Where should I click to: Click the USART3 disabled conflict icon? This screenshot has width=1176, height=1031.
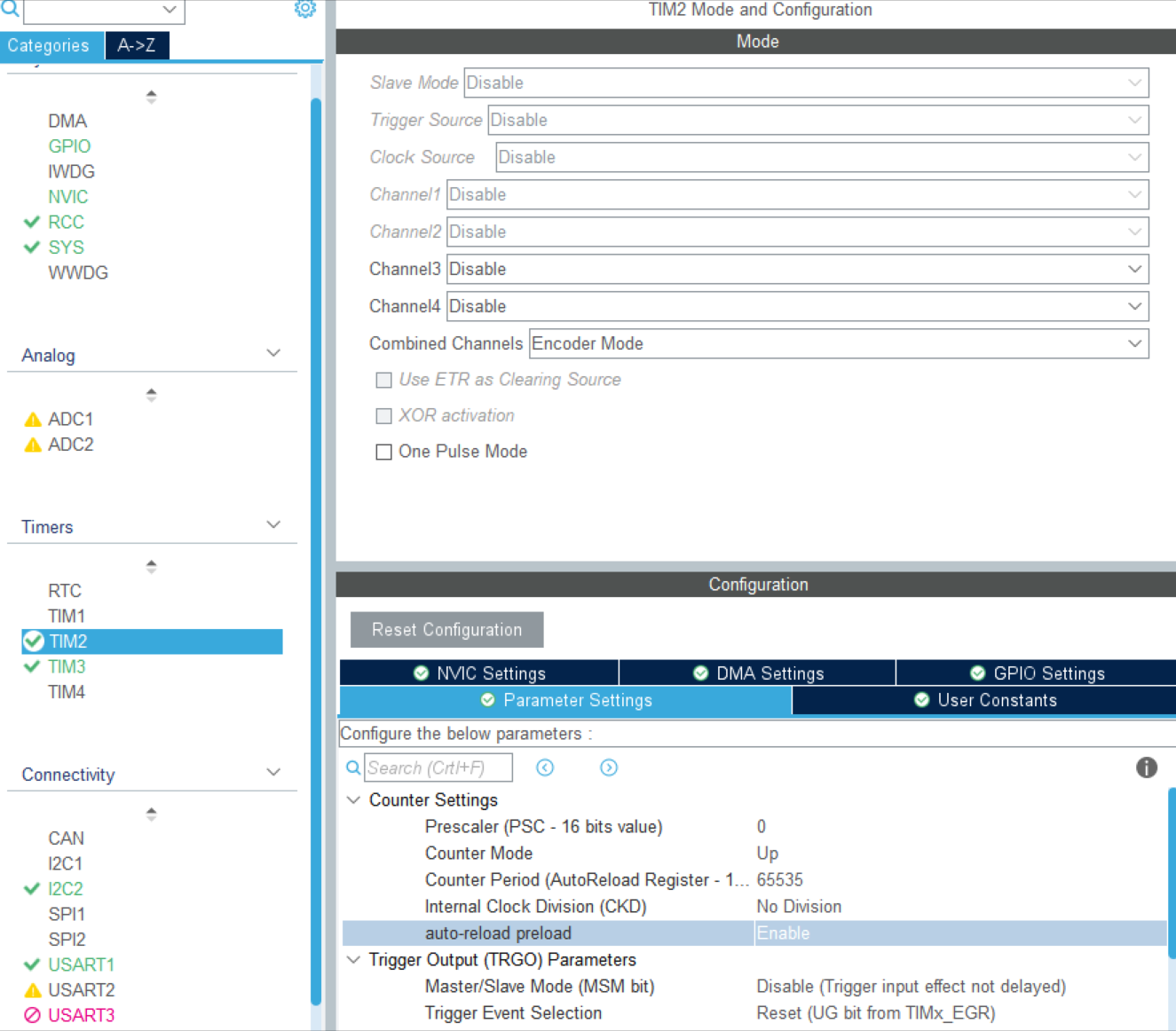pyautogui.click(x=33, y=1015)
